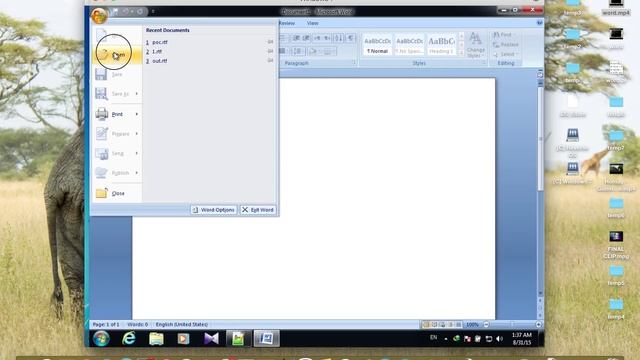Click the Shading paint bucket icon
640x360 pixels.
[x=314, y=51]
